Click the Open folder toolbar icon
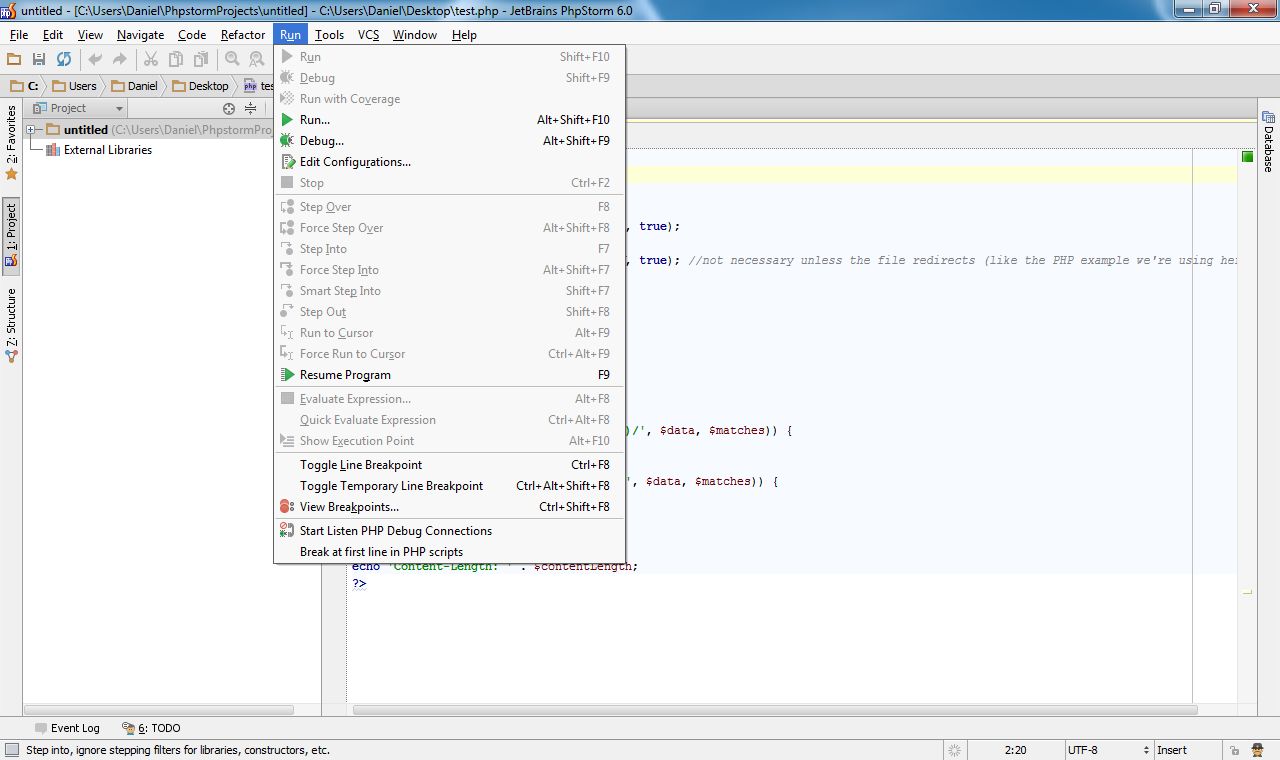Image resolution: width=1280 pixels, height=760 pixels. (x=14, y=60)
